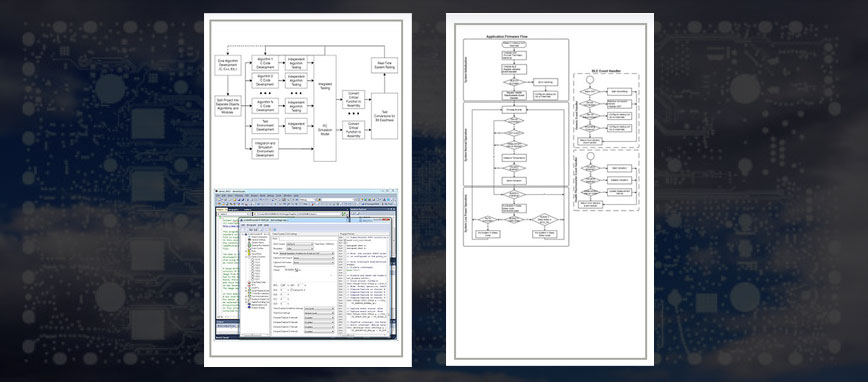Viewport: 868px width, 382px height.
Task: Click the Integrated Testing label in tall block
Action: [325, 86]
